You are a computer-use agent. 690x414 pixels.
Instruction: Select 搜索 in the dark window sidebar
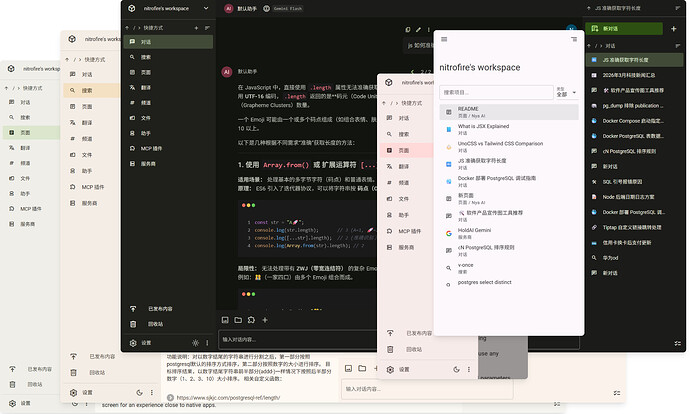tap(168, 57)
